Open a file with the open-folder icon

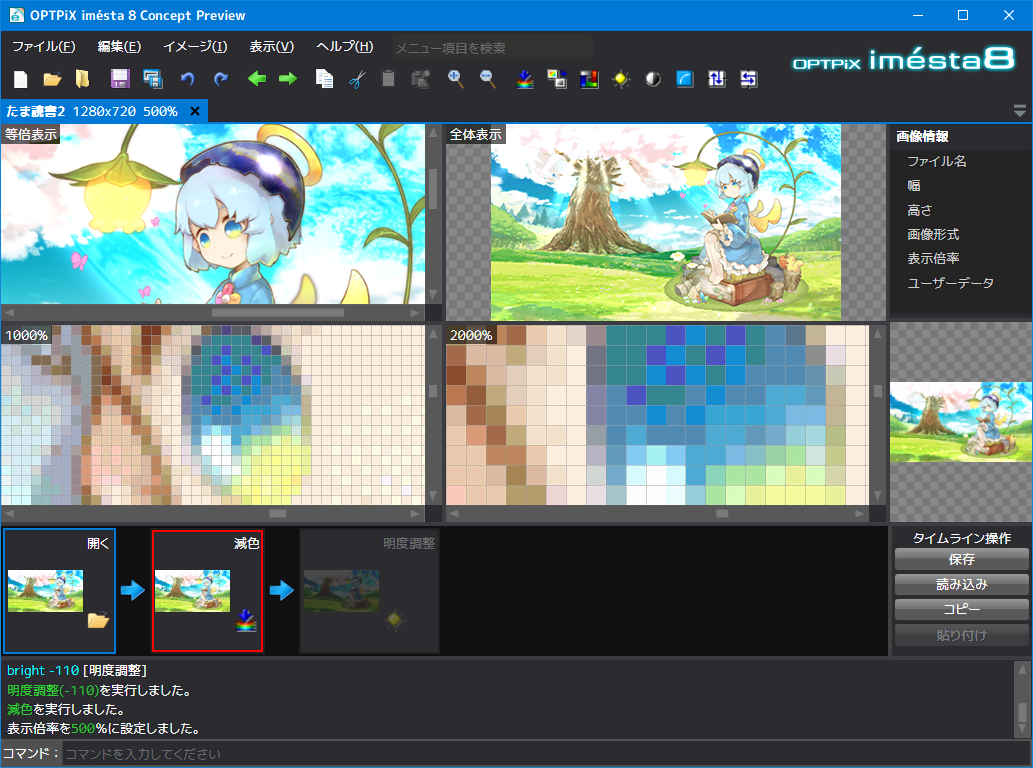(52, 79)
